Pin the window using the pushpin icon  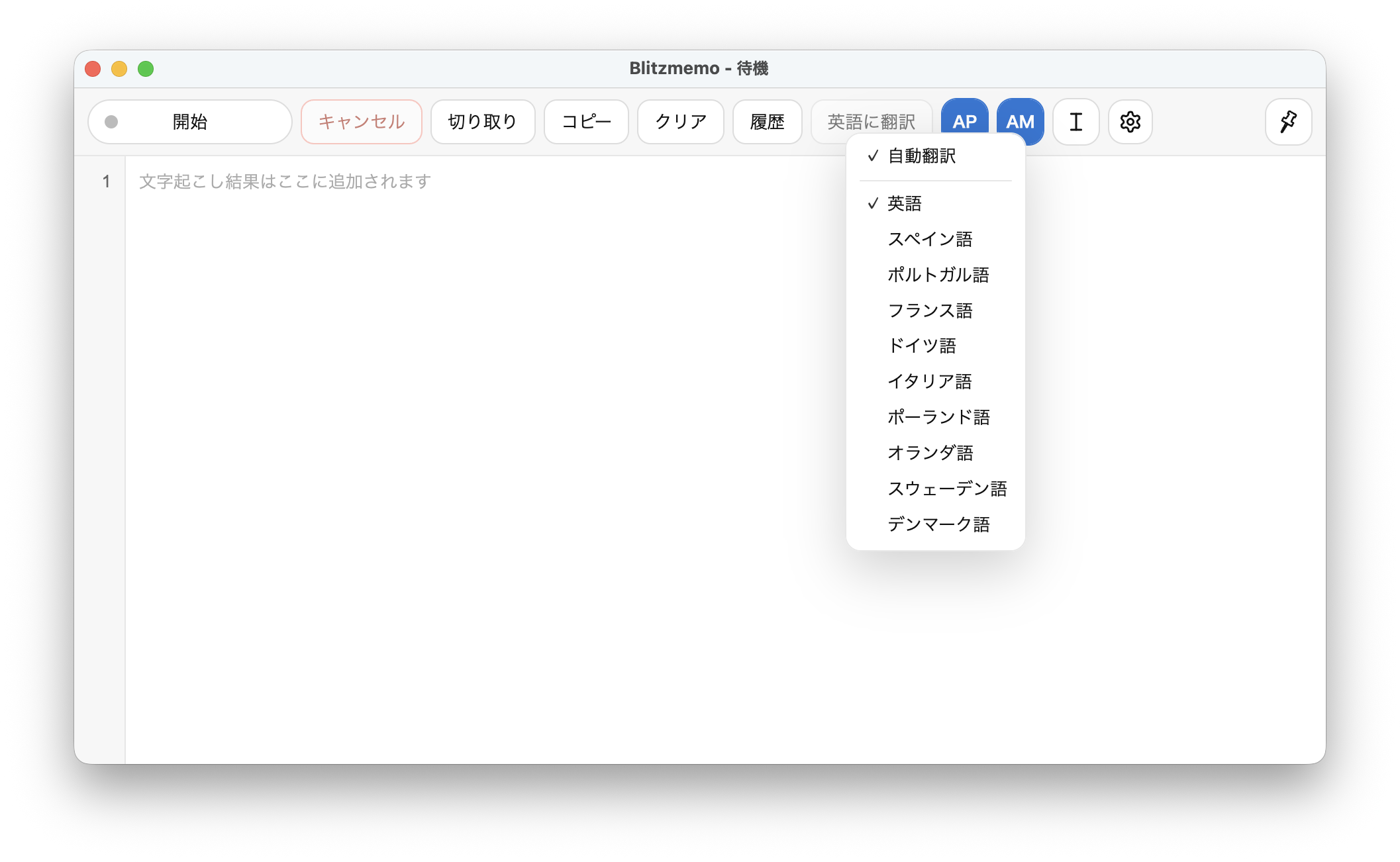click(x=1287, y=121)
